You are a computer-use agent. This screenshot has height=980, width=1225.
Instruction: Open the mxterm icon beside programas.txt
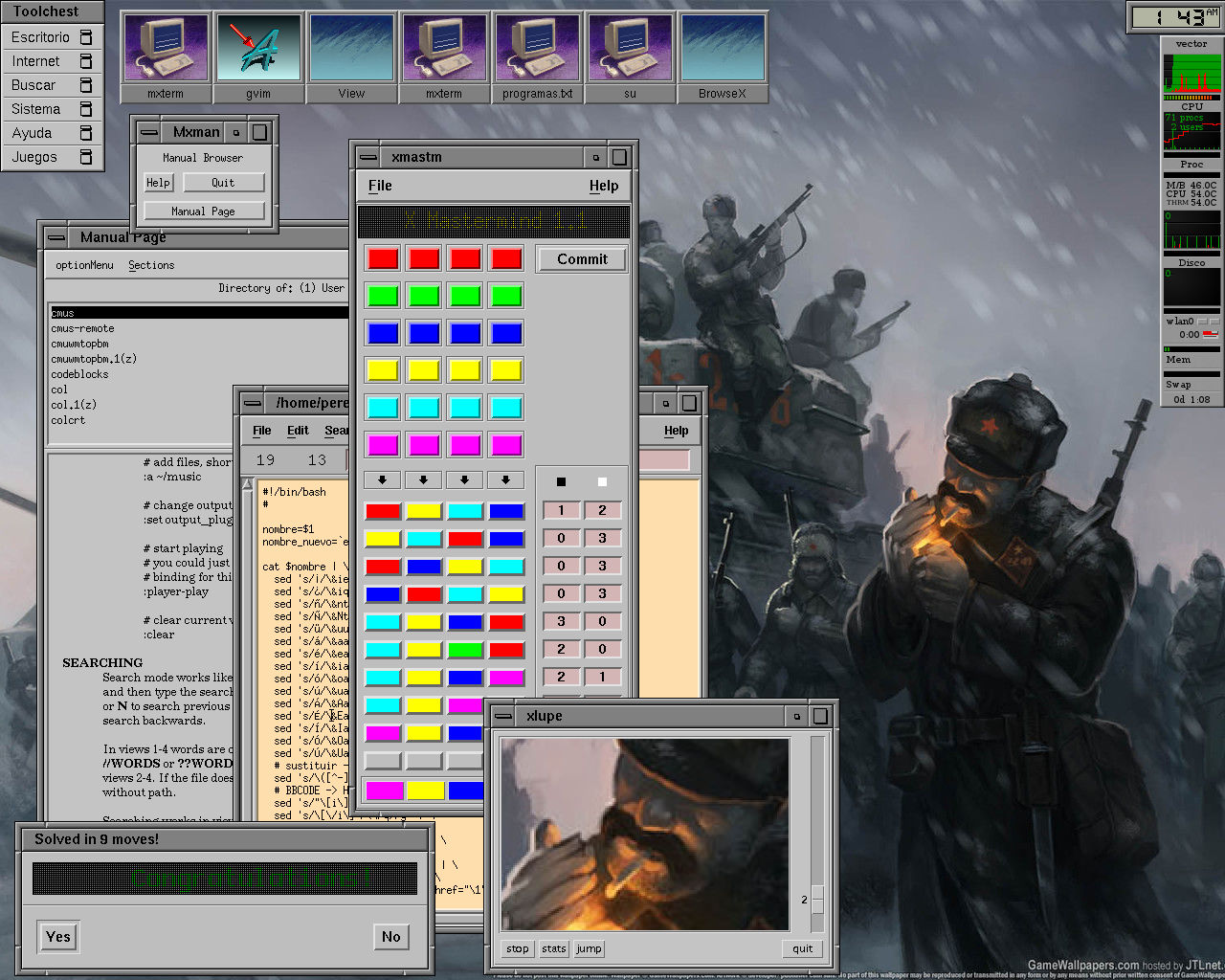pos(444,56)
